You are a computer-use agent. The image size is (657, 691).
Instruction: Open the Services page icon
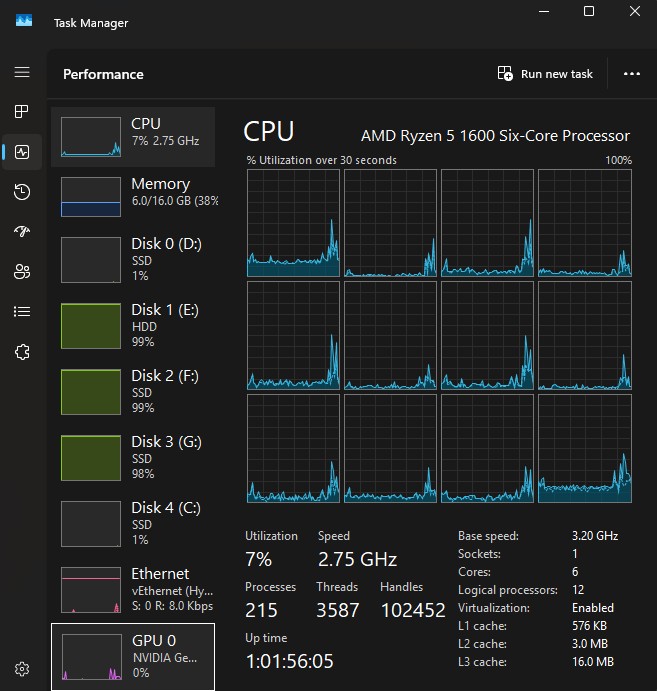click(22, 352)
